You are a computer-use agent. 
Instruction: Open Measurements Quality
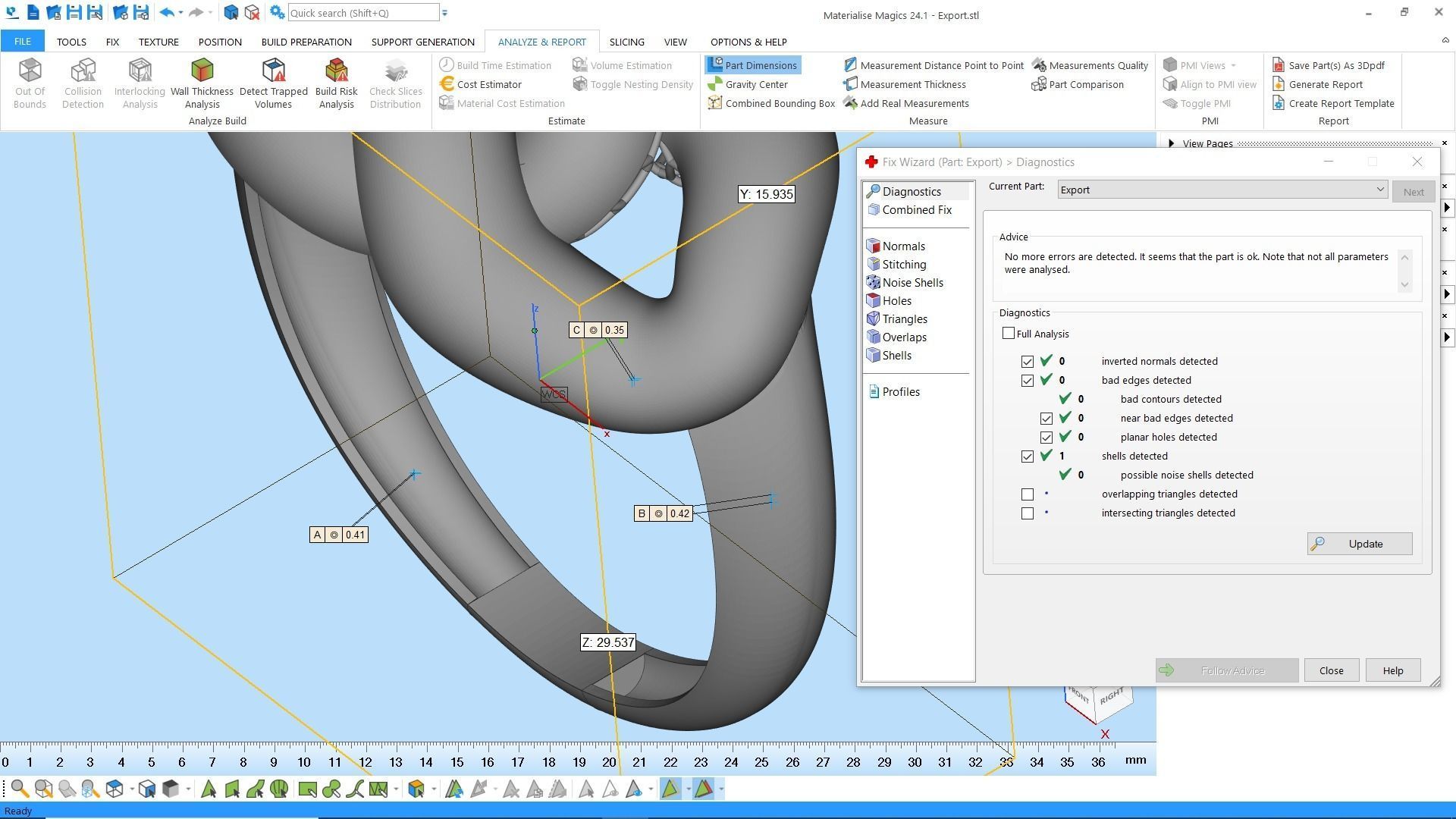(1090, 65)
